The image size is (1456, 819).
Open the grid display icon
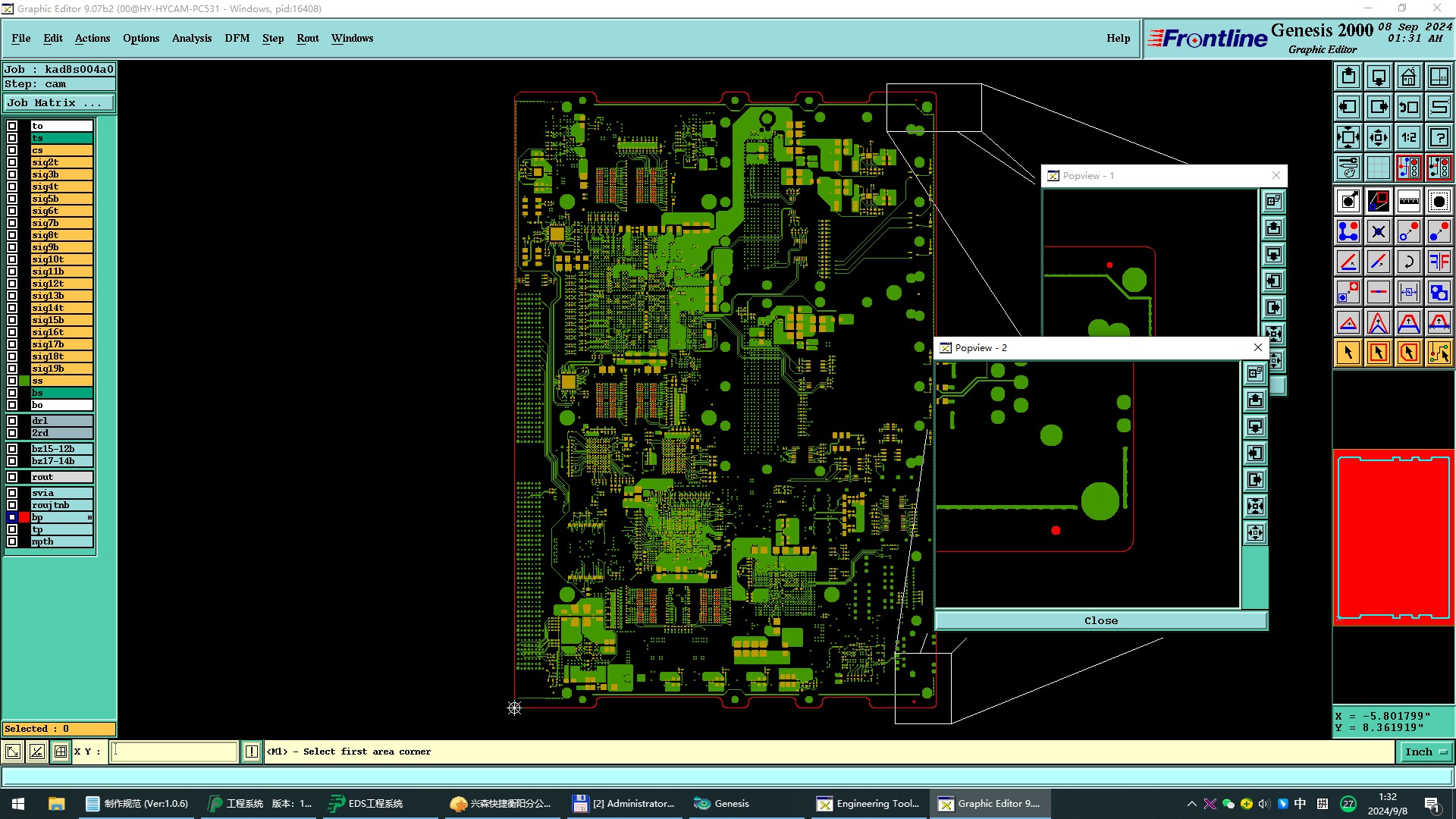[1378, 168]
